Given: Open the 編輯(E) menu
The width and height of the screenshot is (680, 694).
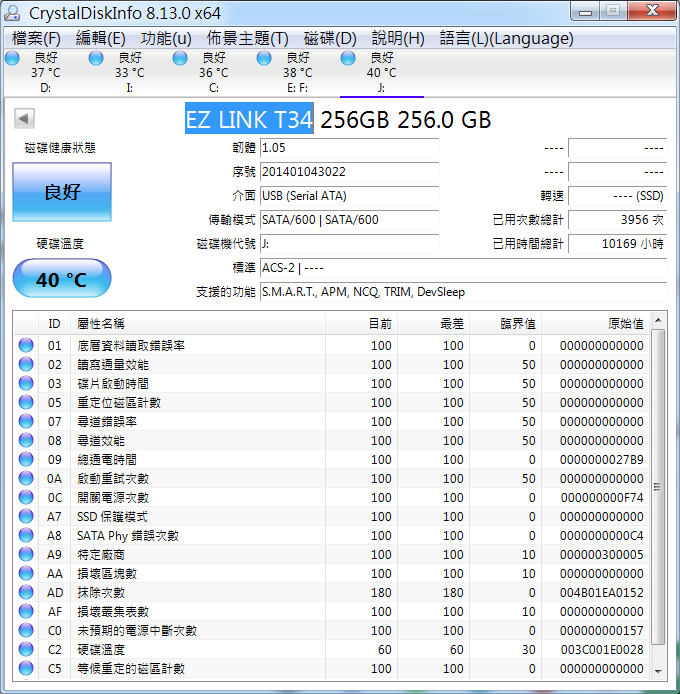Looking at the screenshot, I should tap(100, 39).
